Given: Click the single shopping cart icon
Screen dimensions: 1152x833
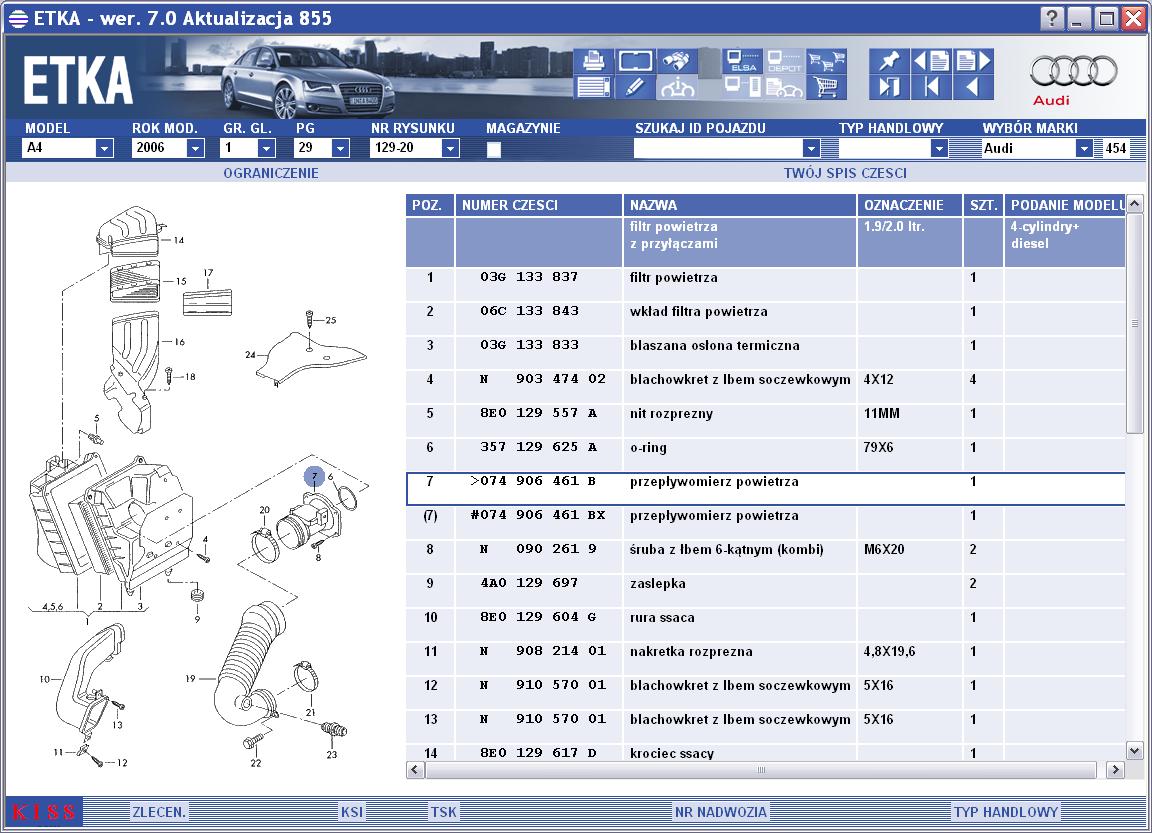Looking at the screenshot, I should pos(827,87).
